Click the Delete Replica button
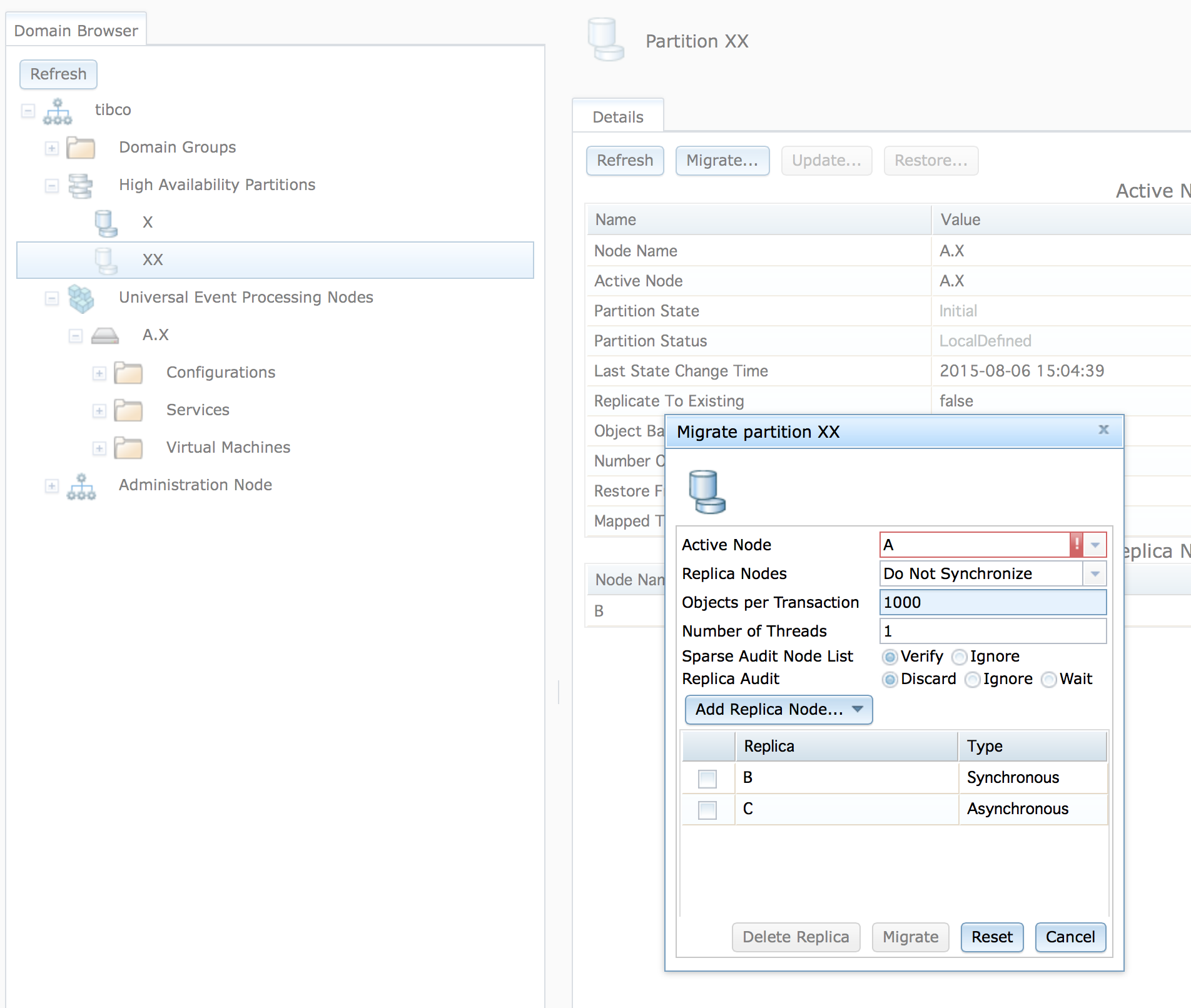 coord(795,937)
